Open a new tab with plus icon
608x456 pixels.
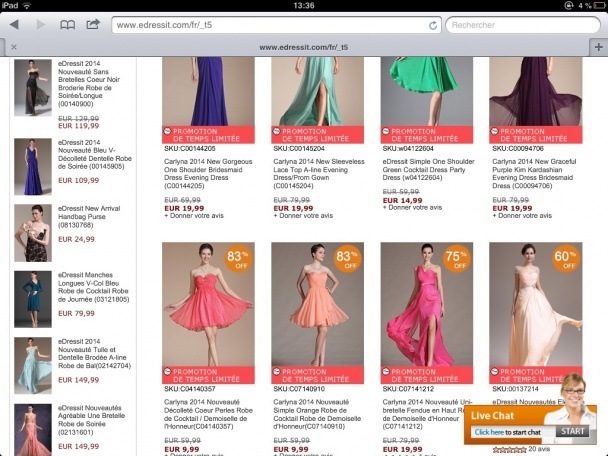coord(597,46)
